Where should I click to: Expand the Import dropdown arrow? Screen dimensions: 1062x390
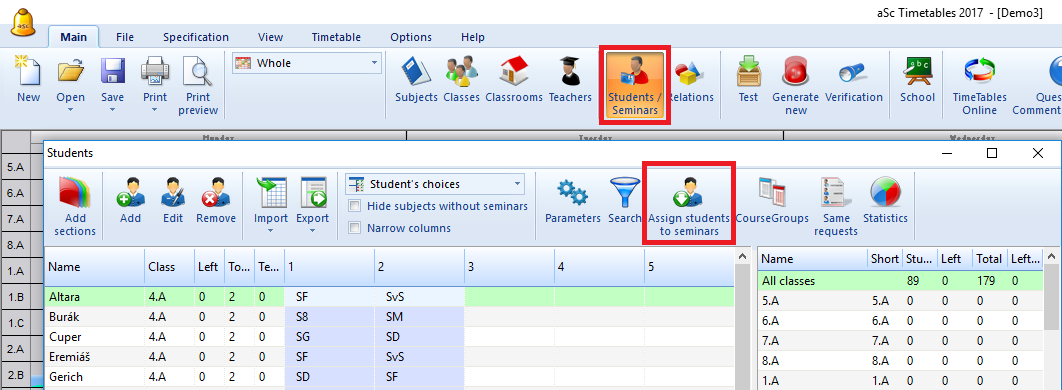point(270,230)
